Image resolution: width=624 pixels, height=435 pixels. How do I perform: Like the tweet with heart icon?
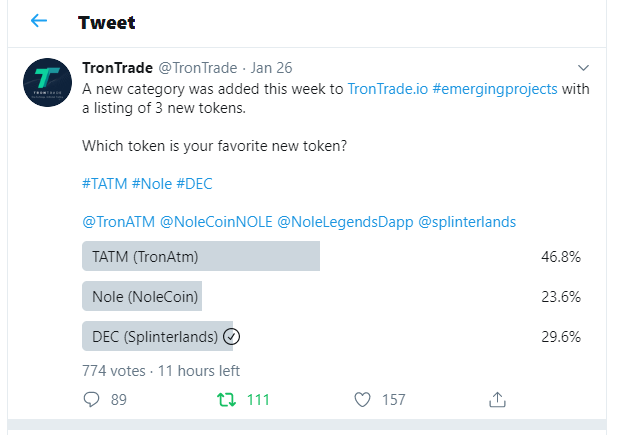tap(363, 399)
